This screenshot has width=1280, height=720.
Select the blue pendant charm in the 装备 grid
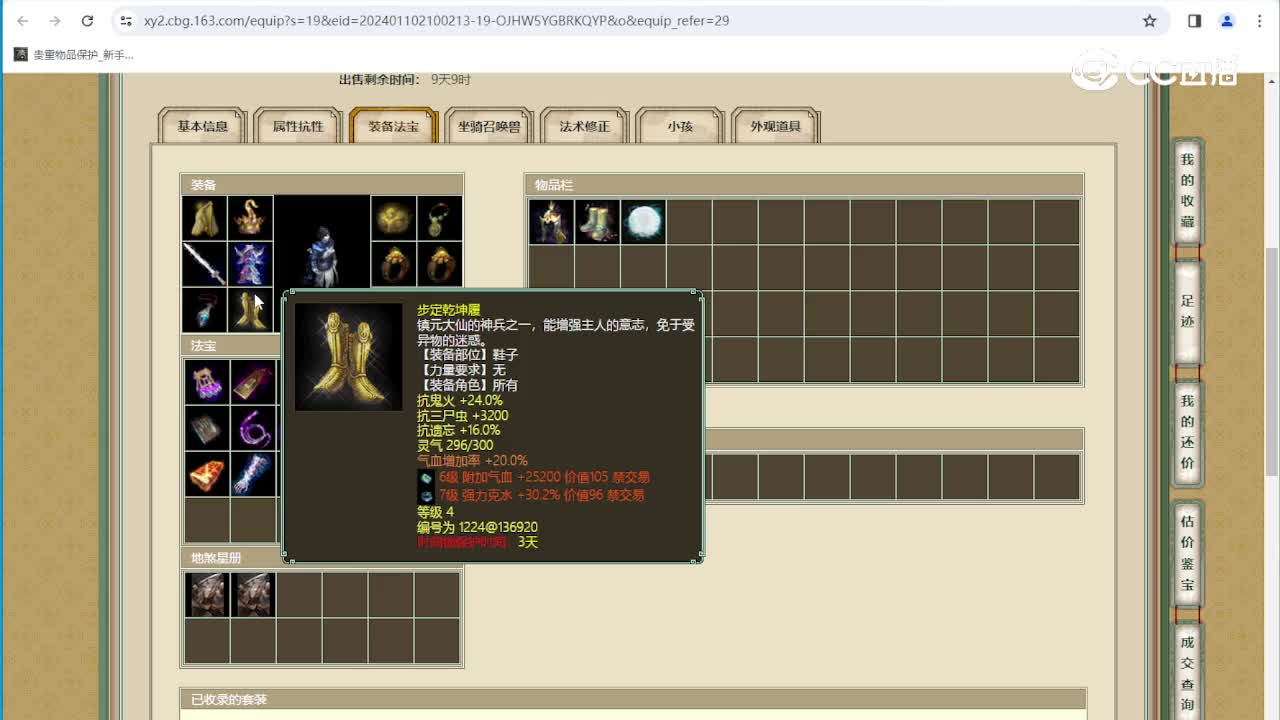[x=204, y=310]
